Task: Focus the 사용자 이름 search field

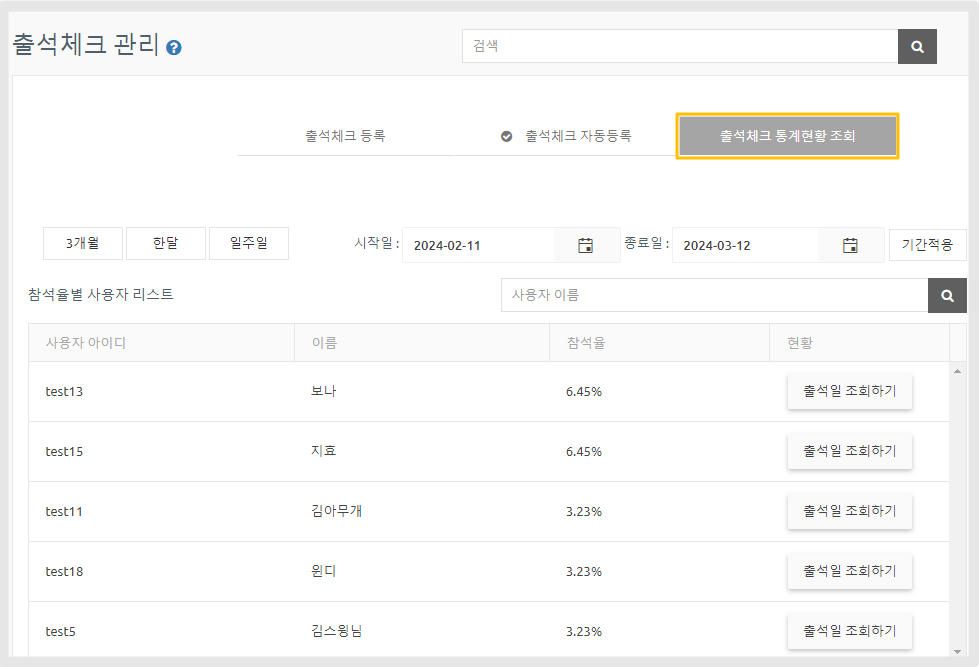Action: [x=714, y=295]
